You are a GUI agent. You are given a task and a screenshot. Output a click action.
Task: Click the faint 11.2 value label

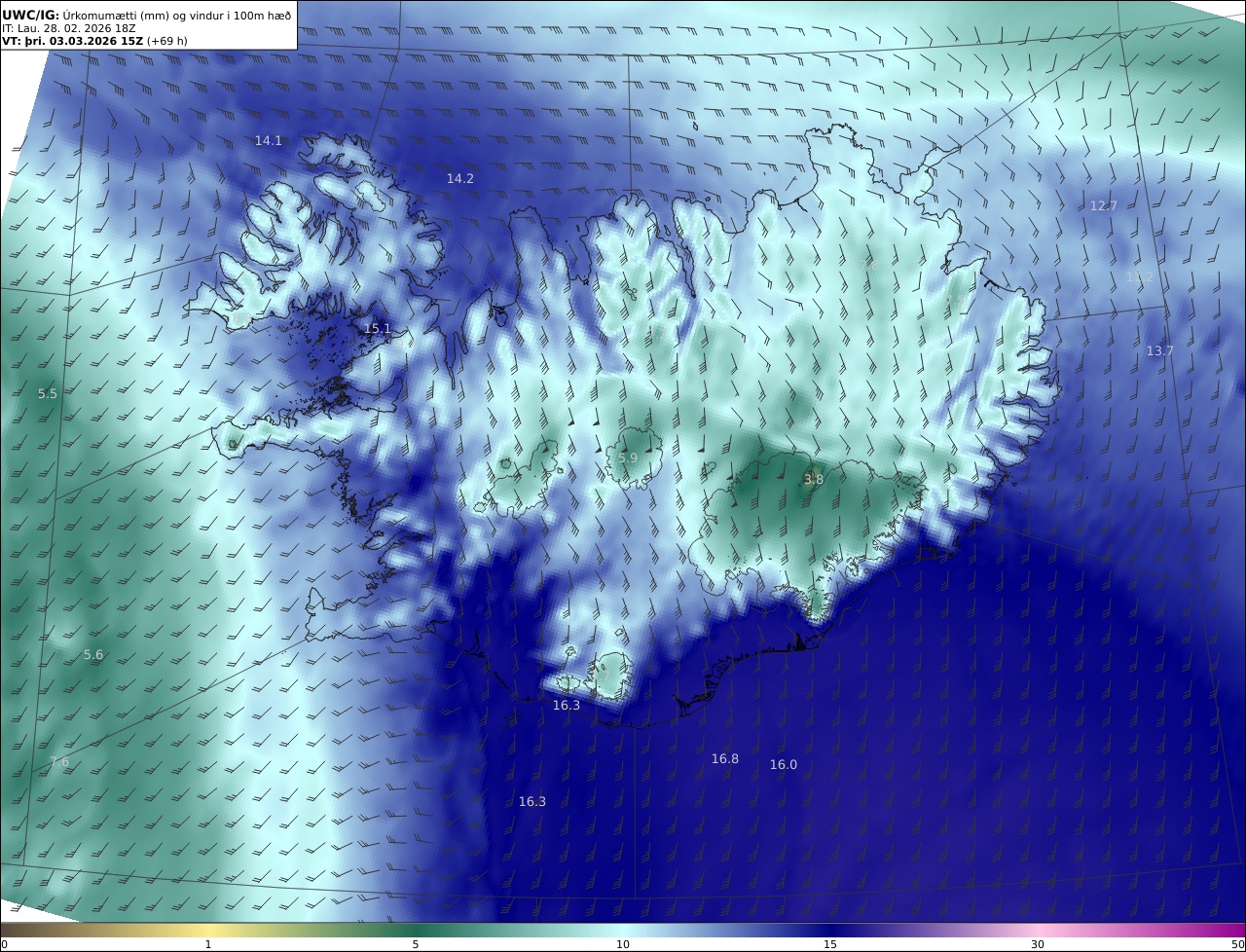[x=1140, y=277]
